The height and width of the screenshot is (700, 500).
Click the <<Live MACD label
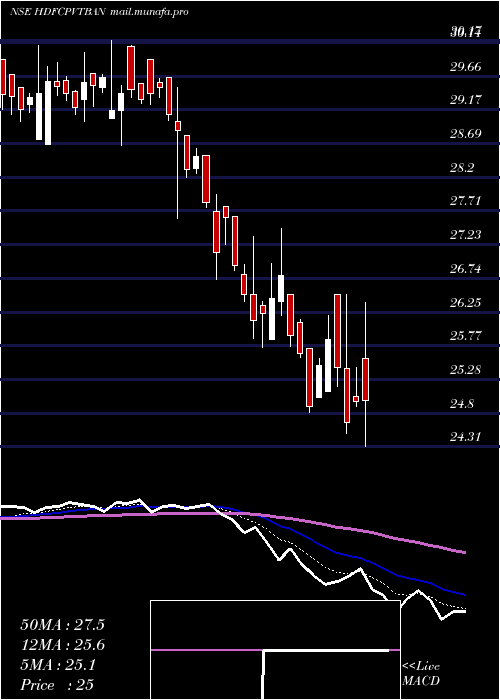click(421, 674)
